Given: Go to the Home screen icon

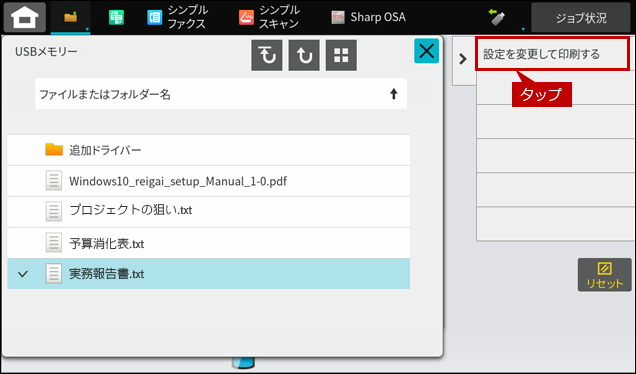Looking at the screenshot, I should point(25,17).
